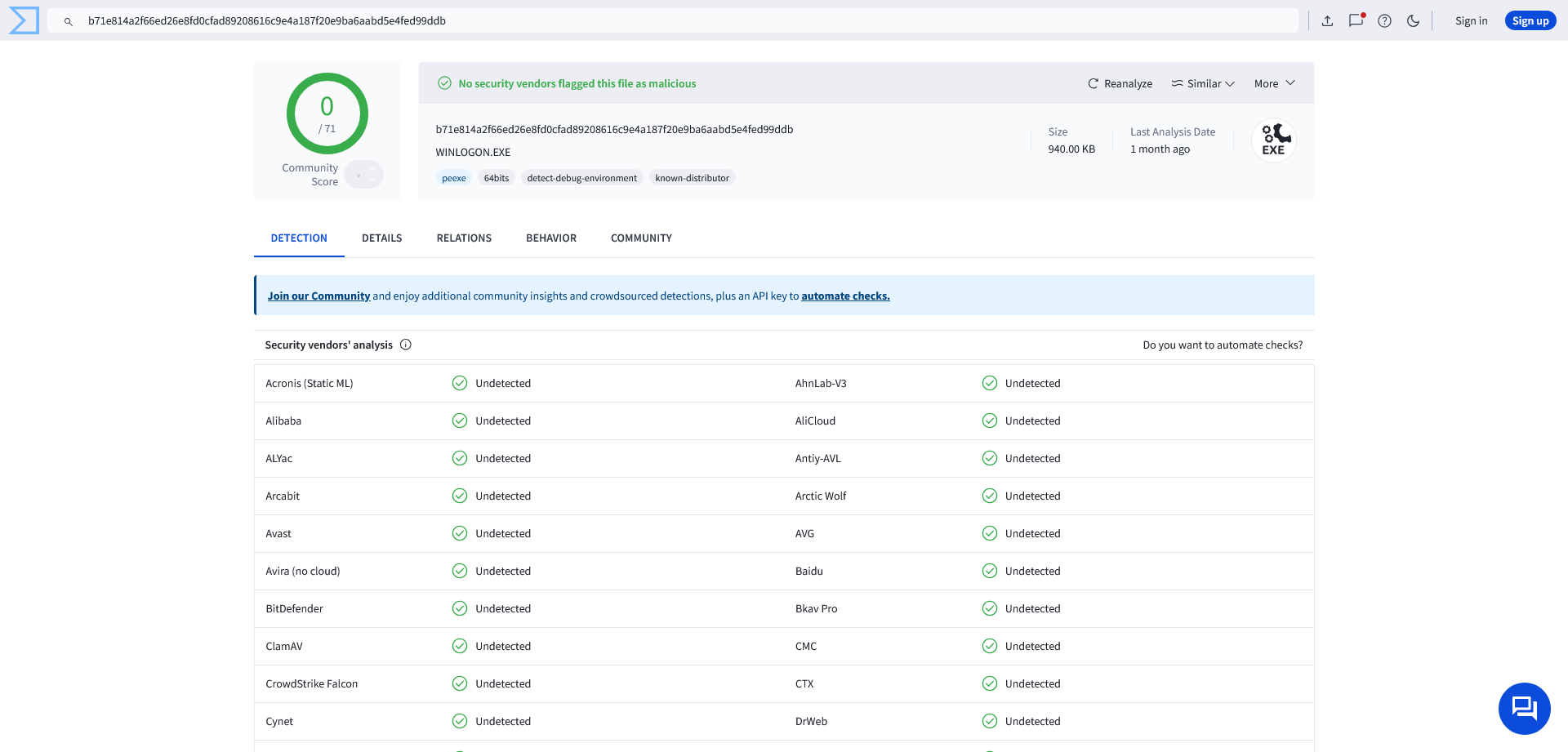
Task: Switch to the DETAILS tab
Action: point(381,238)
